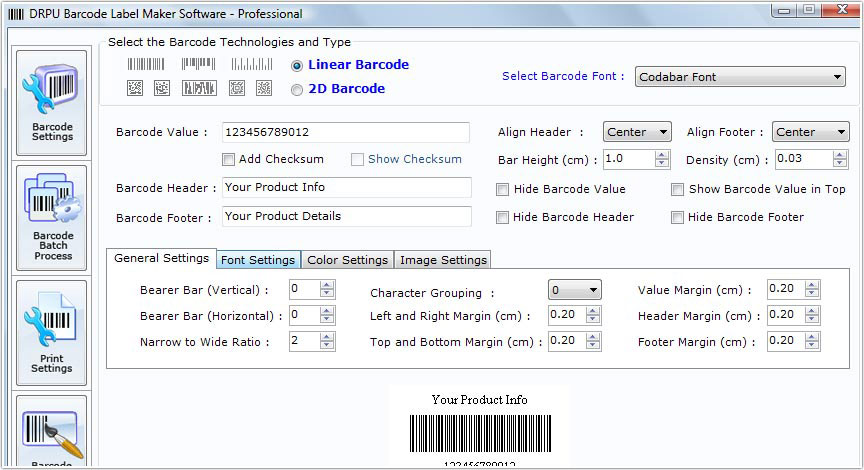
Task: Click fifth 2D barcode sample icon
Action: click(x=264, y=88)
